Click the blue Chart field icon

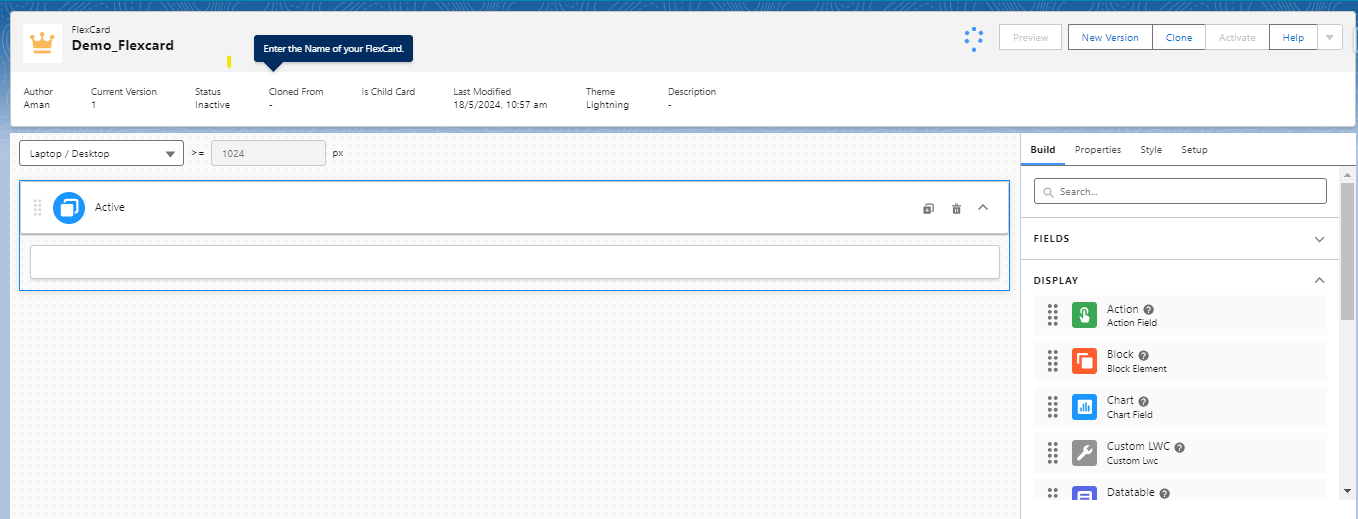click(x=1084, y=407)
